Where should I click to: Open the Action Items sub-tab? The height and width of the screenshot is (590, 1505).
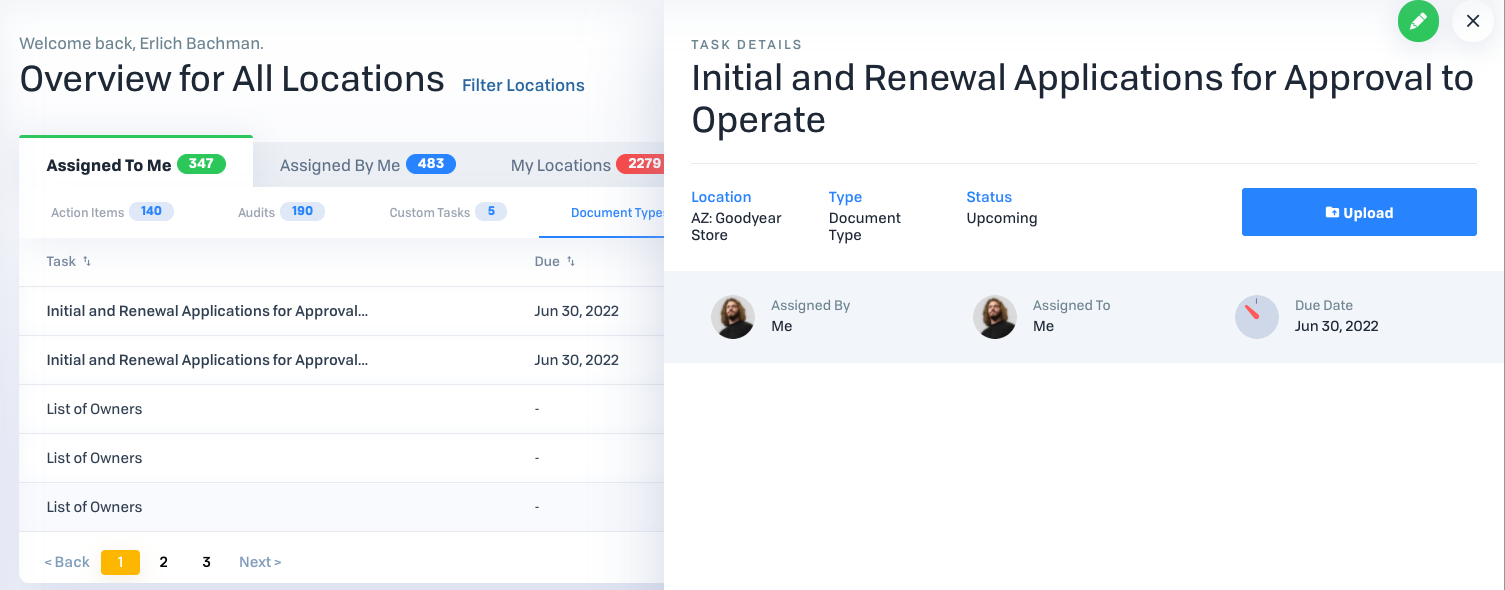111,212
